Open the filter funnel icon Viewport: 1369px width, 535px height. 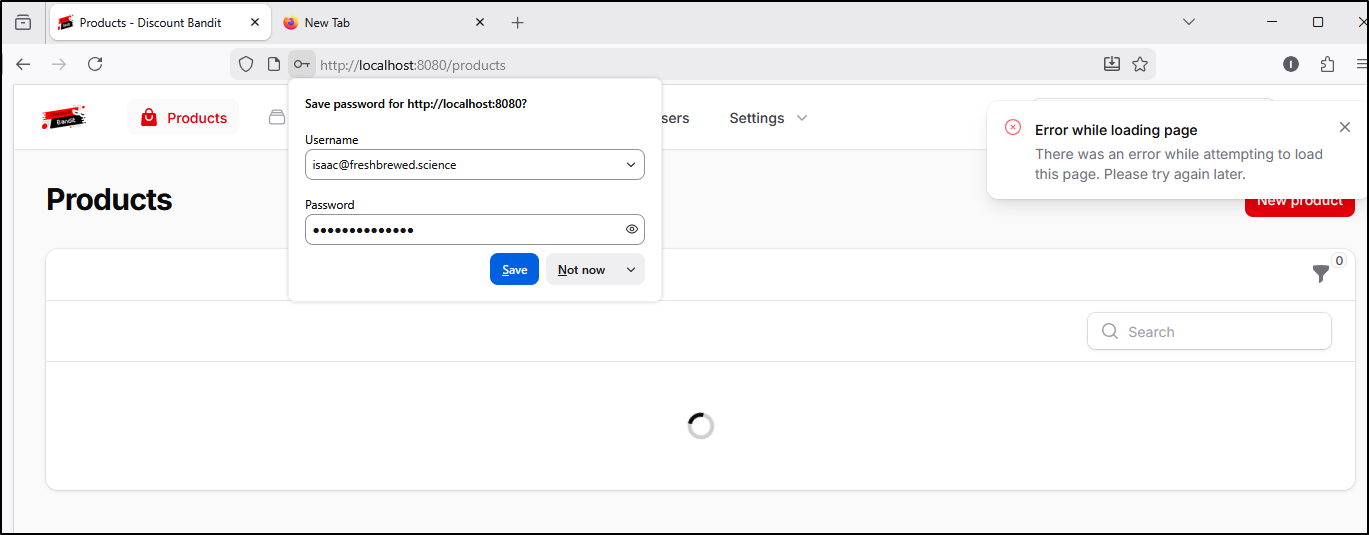[1321, 273]
